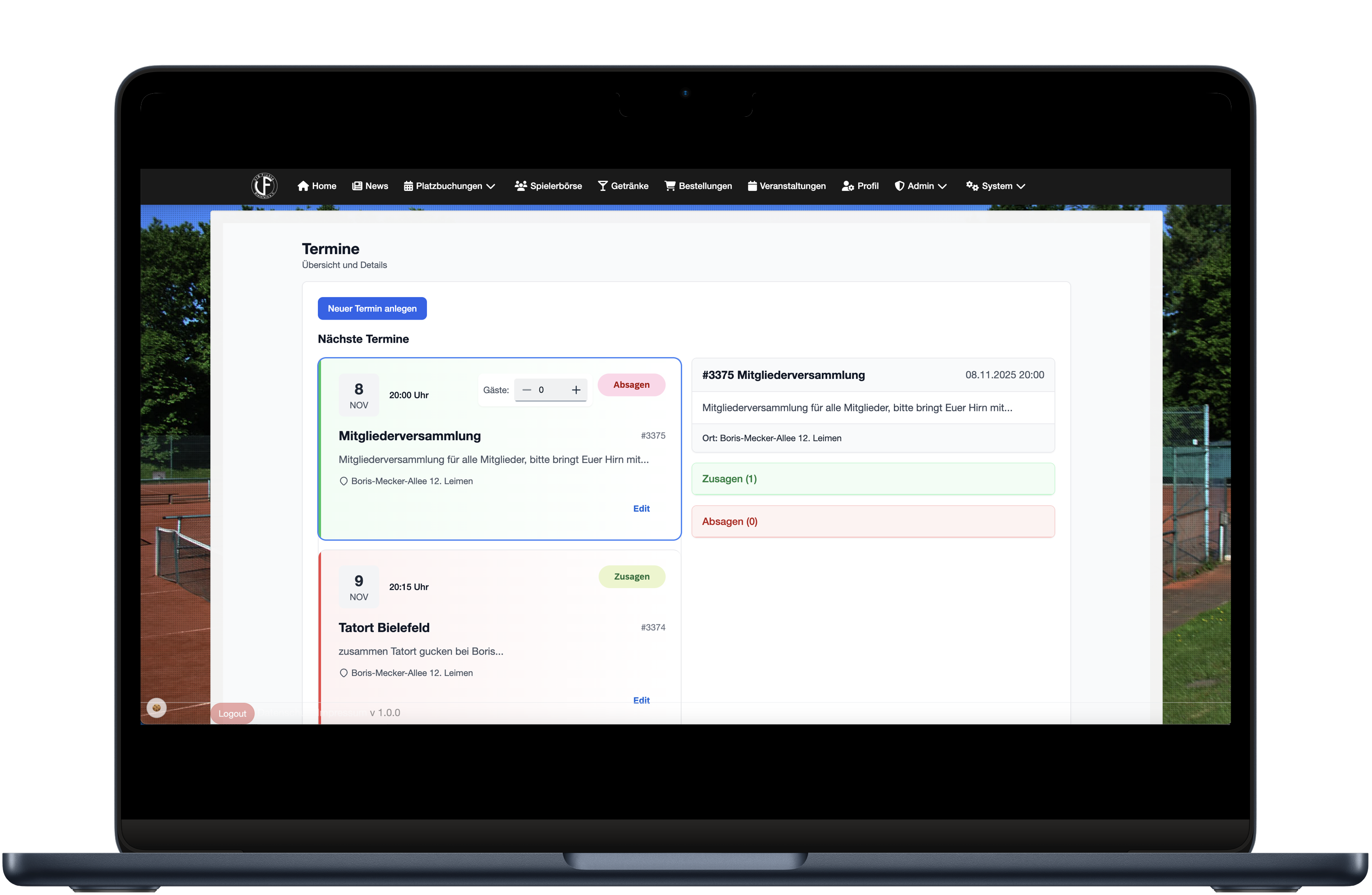Toggle Absagen for the Mitgliederversammlung event

pyautogui.click(x=631, y=385)
